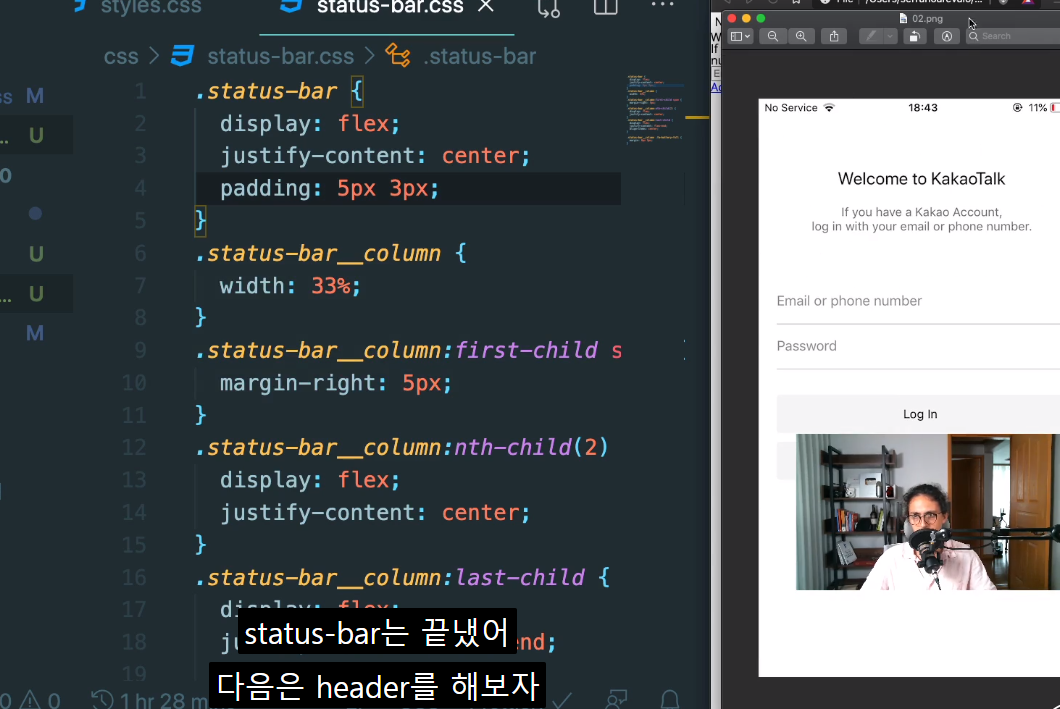1060x709 pixels.
Task: Click the 'width: 33%;' code line
Action: (290, 286)
